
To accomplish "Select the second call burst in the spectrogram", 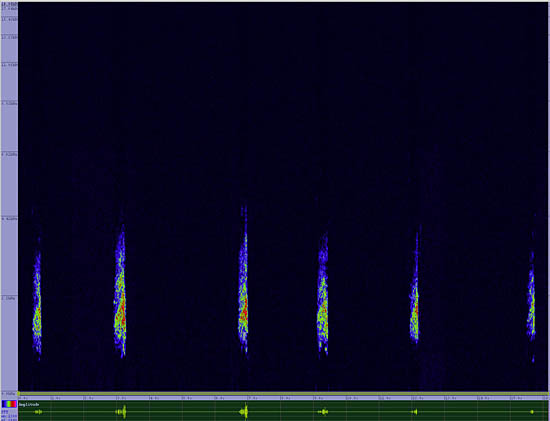I will pos(120,292).
